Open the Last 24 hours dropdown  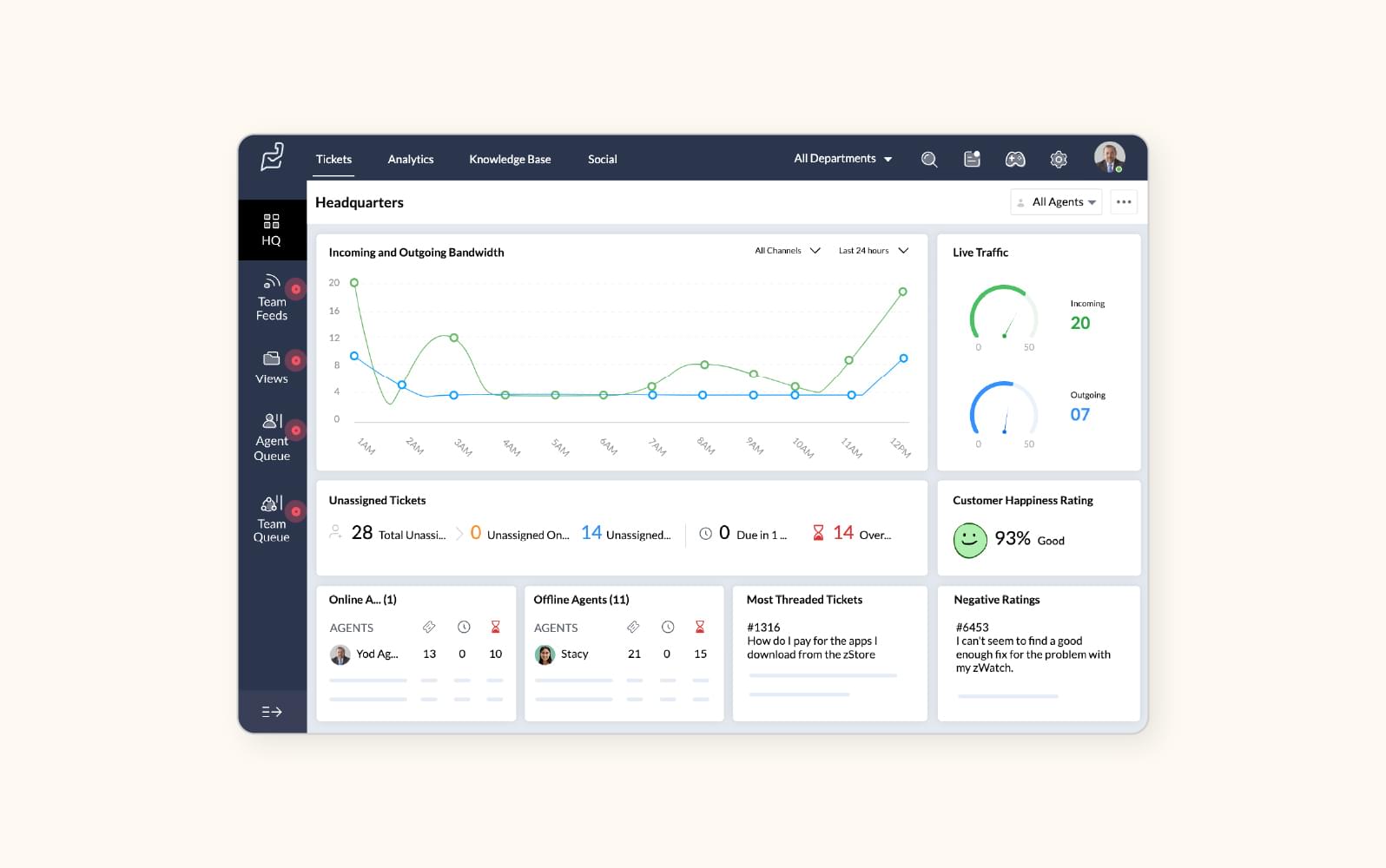click(x=873, y=251)
